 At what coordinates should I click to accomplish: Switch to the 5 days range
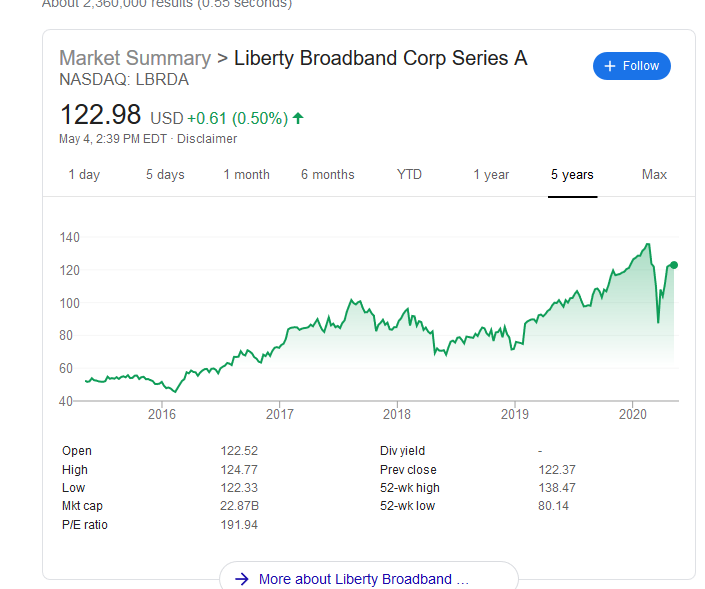point(165,174)
